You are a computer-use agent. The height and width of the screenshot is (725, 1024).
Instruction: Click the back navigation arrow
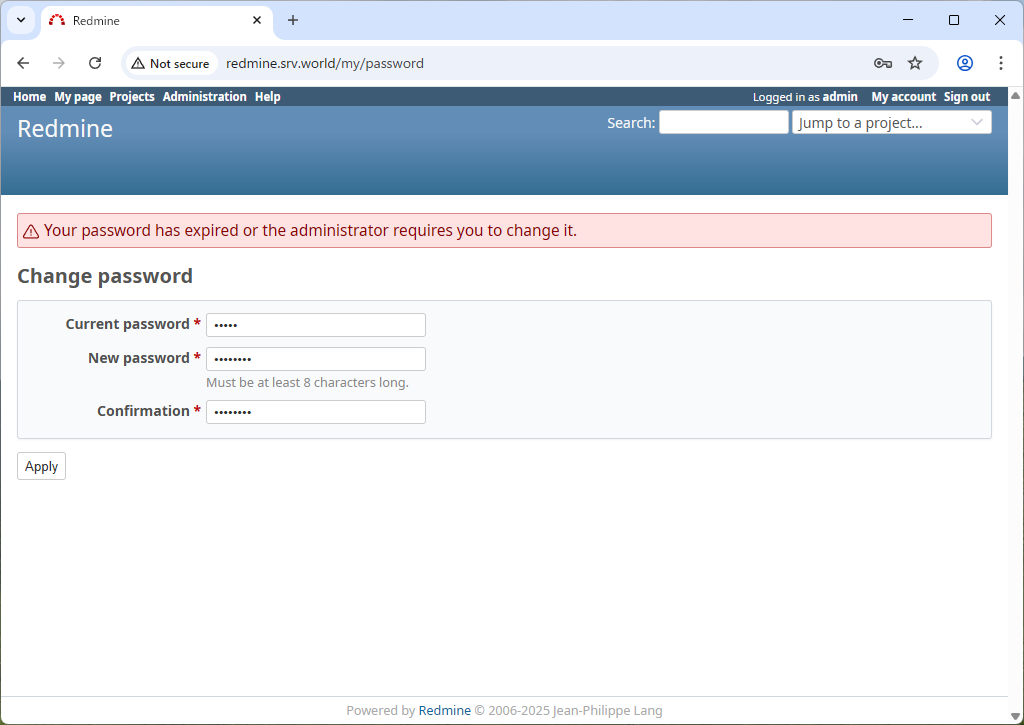tap(23, 63)
